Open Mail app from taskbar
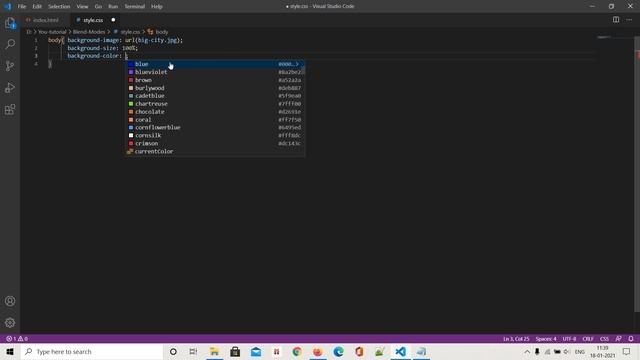Viewport: 640px width, 360px height. [x=256, y=351]
